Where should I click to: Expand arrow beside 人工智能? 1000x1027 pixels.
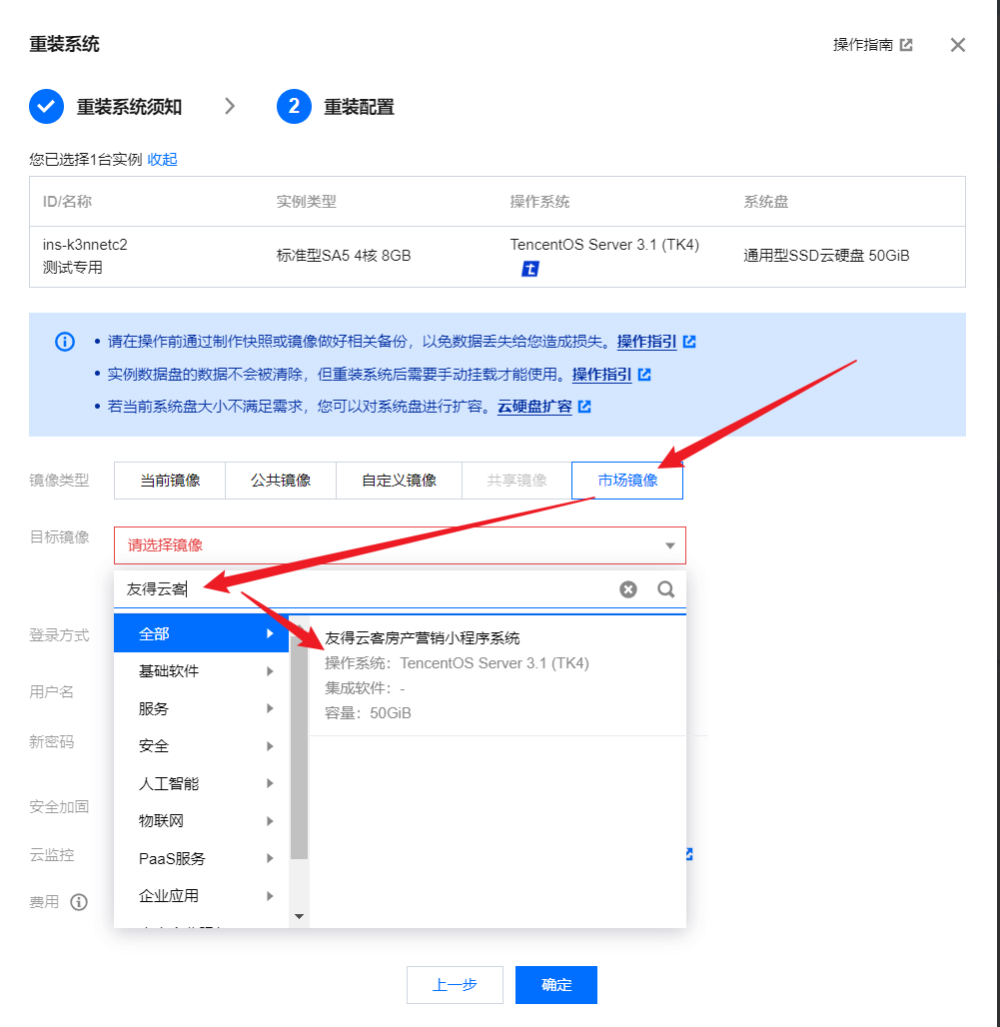point(270,783)
